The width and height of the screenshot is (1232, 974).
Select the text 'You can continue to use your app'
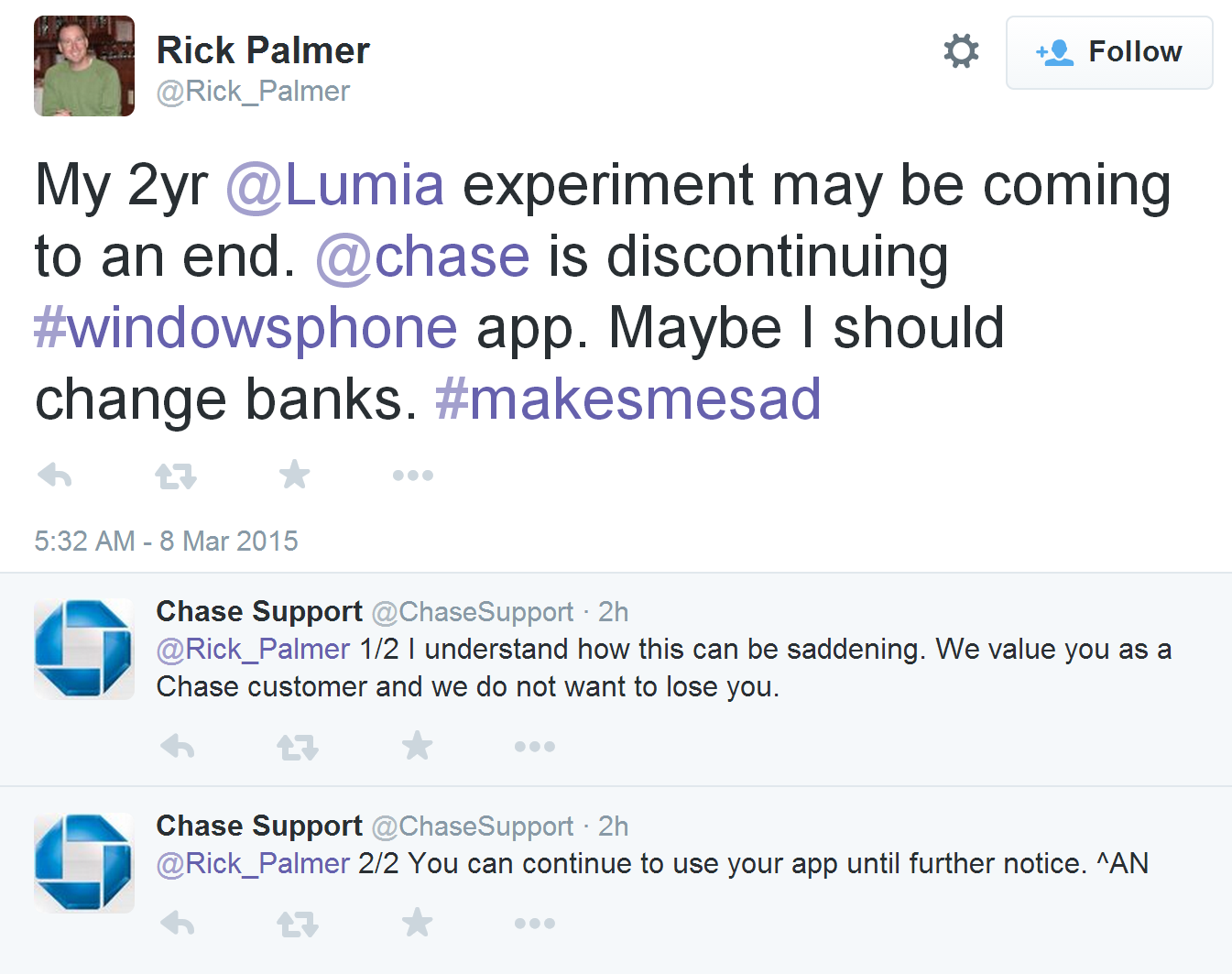click(x=624, y=864)
